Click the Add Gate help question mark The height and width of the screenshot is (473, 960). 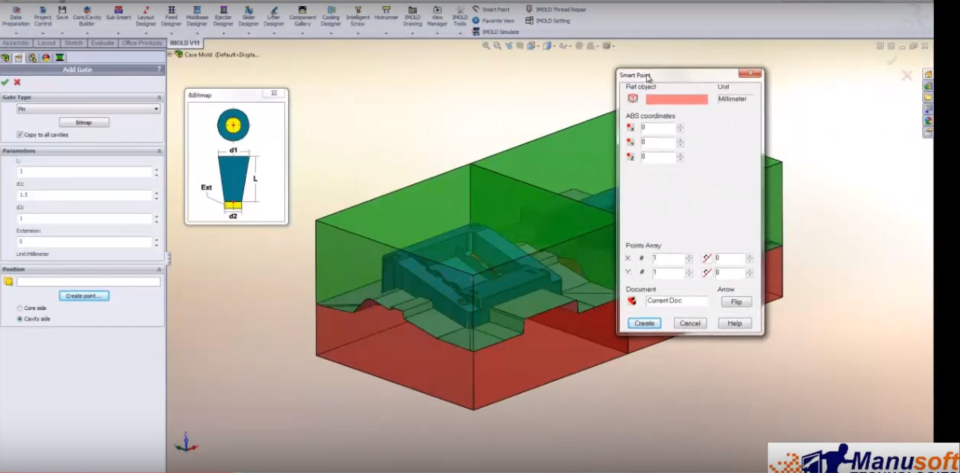click(x=159, y=70)
